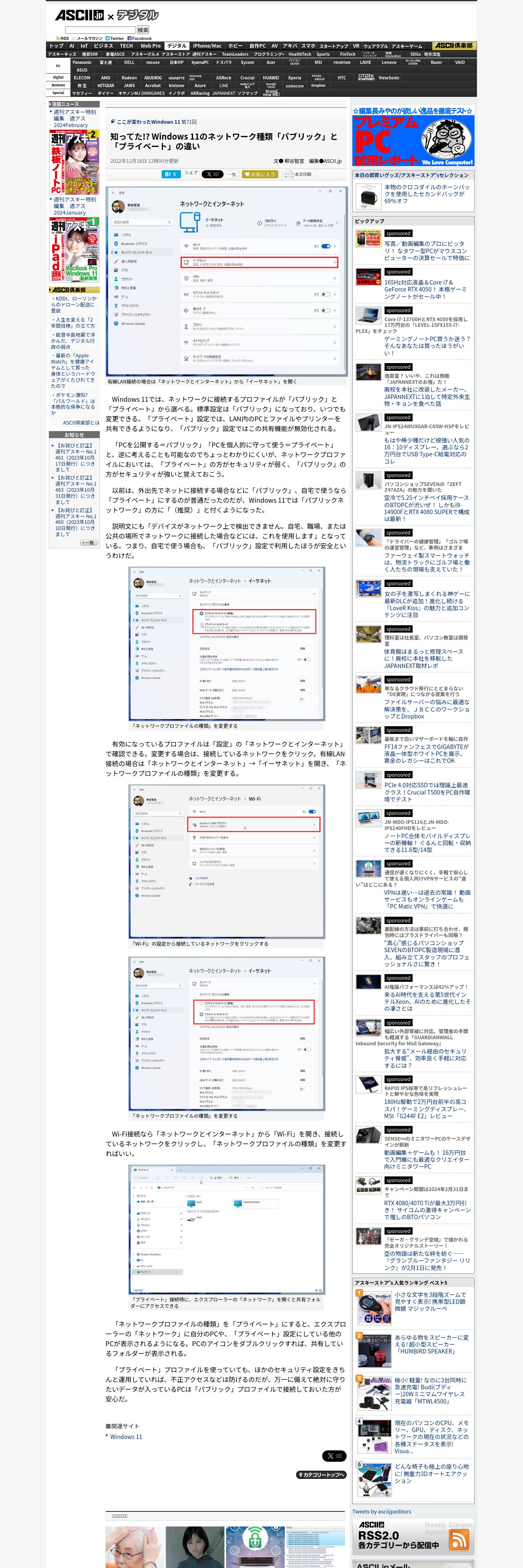This screenshot has height=1568, width=523.
Task: Open the 2024January 週刊アスキー cover
Action: point(74,250)
